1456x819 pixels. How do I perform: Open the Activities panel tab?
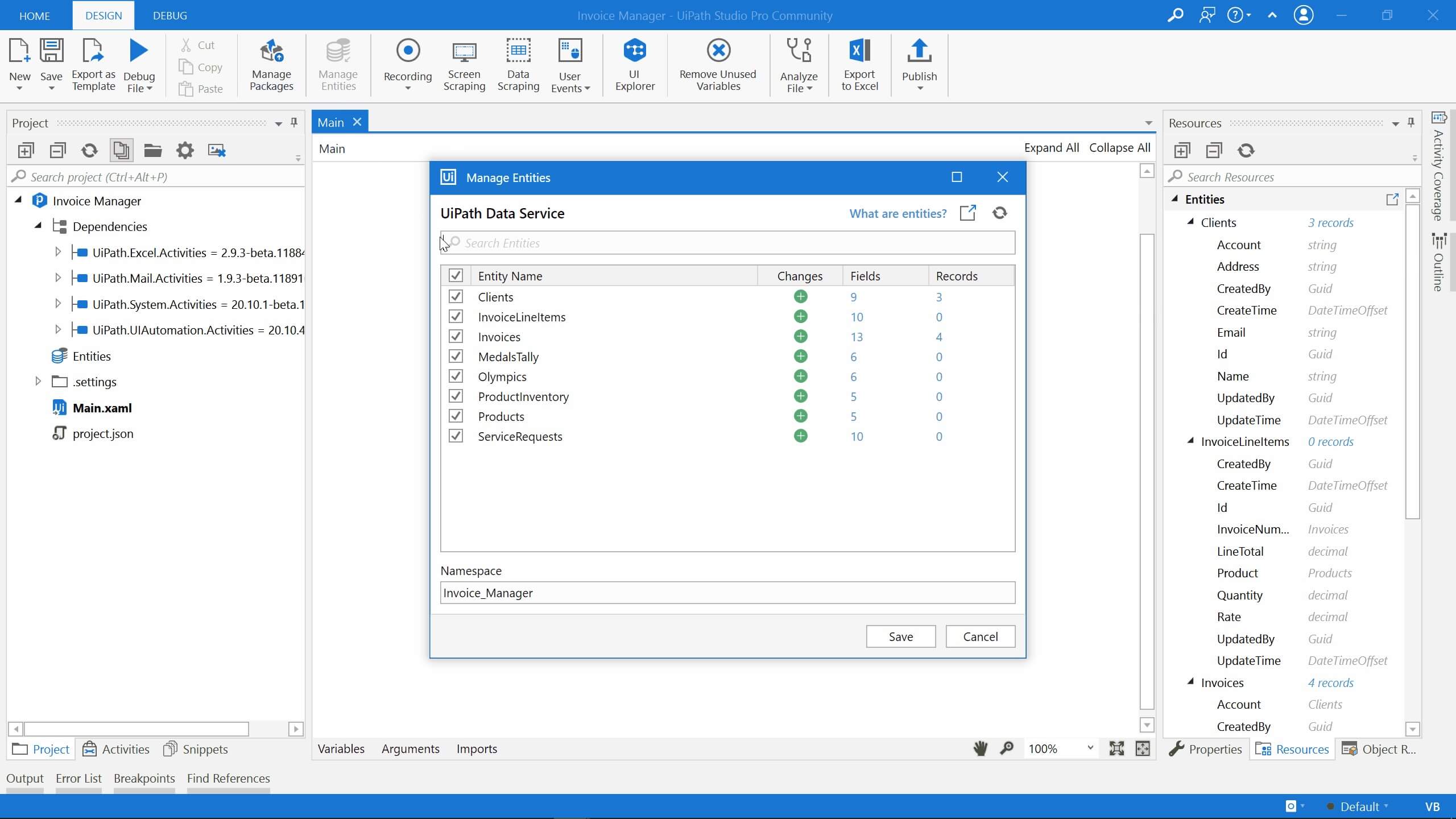116,749
